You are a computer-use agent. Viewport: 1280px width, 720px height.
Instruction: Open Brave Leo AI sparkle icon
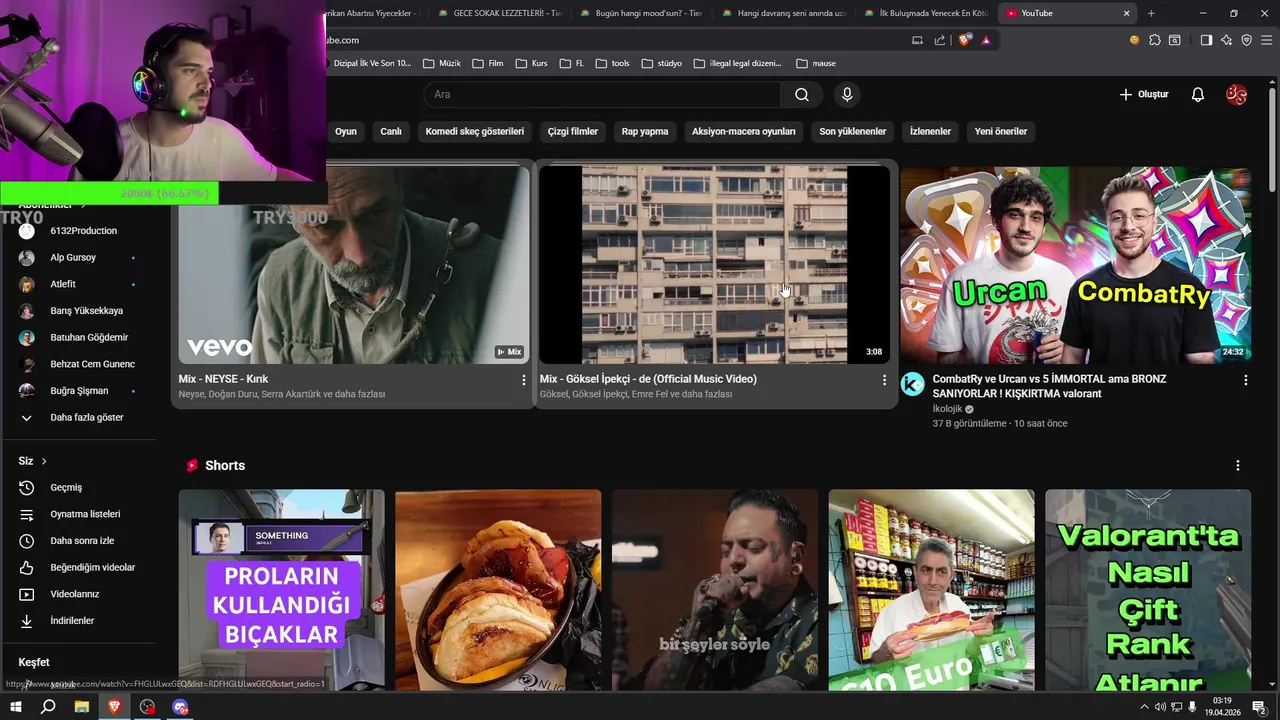tap(1226, 40)
